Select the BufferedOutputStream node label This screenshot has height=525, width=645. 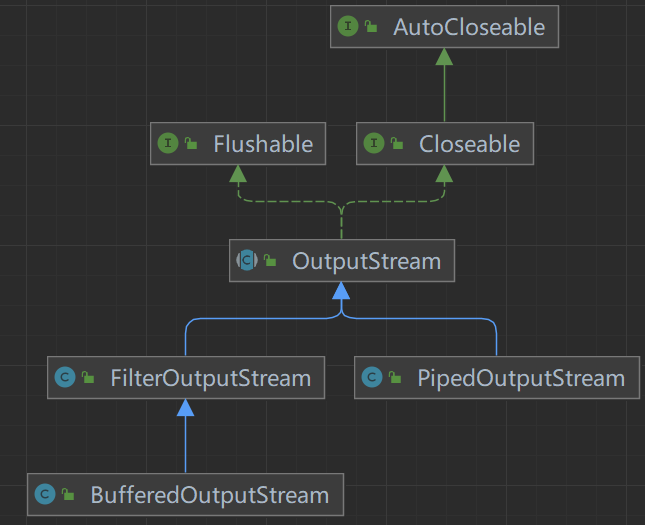[x=209, y=494]
